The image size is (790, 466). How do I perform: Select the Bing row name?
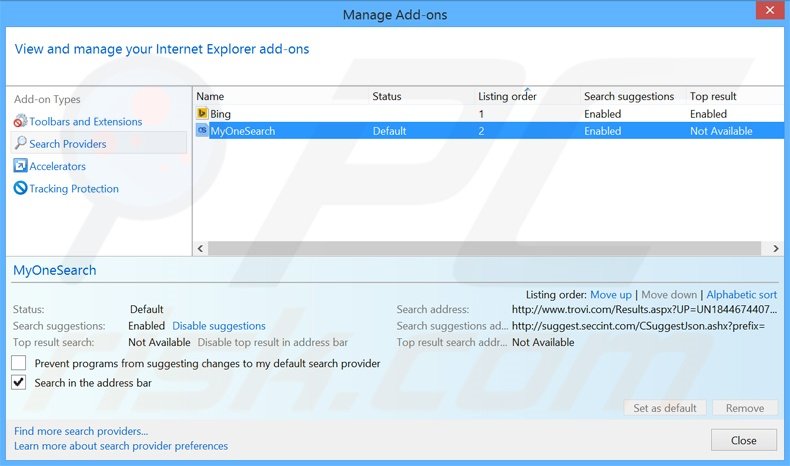click(221, 114)
